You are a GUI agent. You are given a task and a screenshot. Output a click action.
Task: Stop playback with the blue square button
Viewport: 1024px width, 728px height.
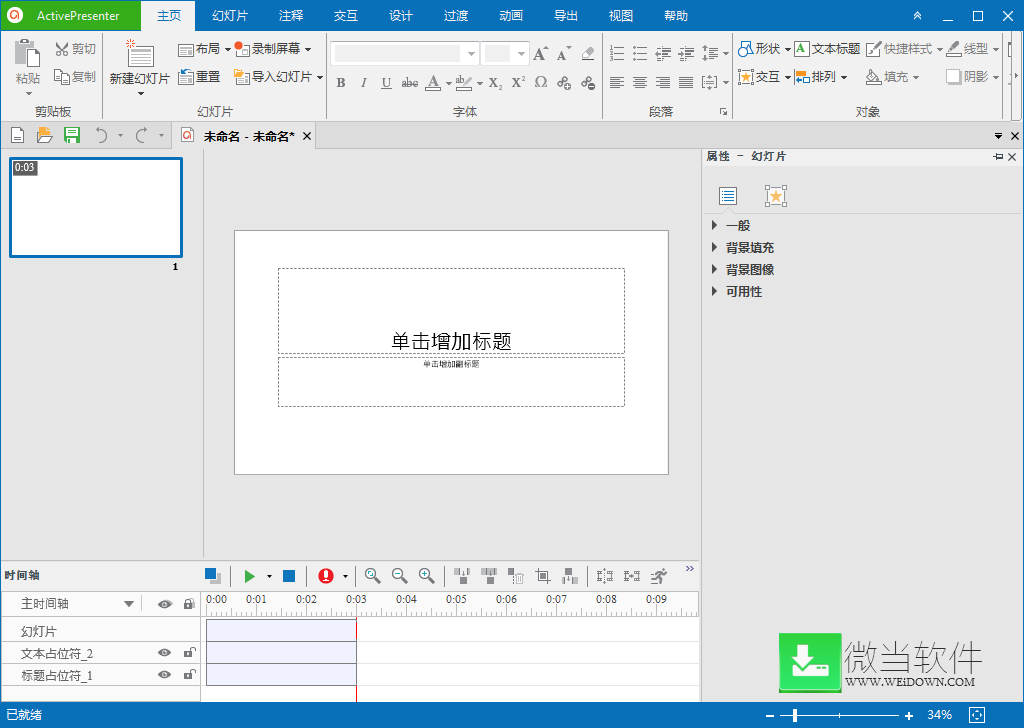tap(289, 576)
